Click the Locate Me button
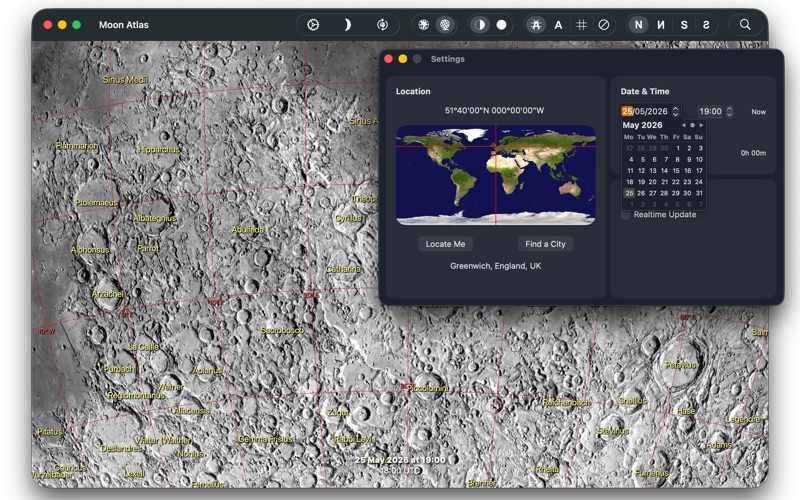 pyautogui.click(x=445, y=244)
